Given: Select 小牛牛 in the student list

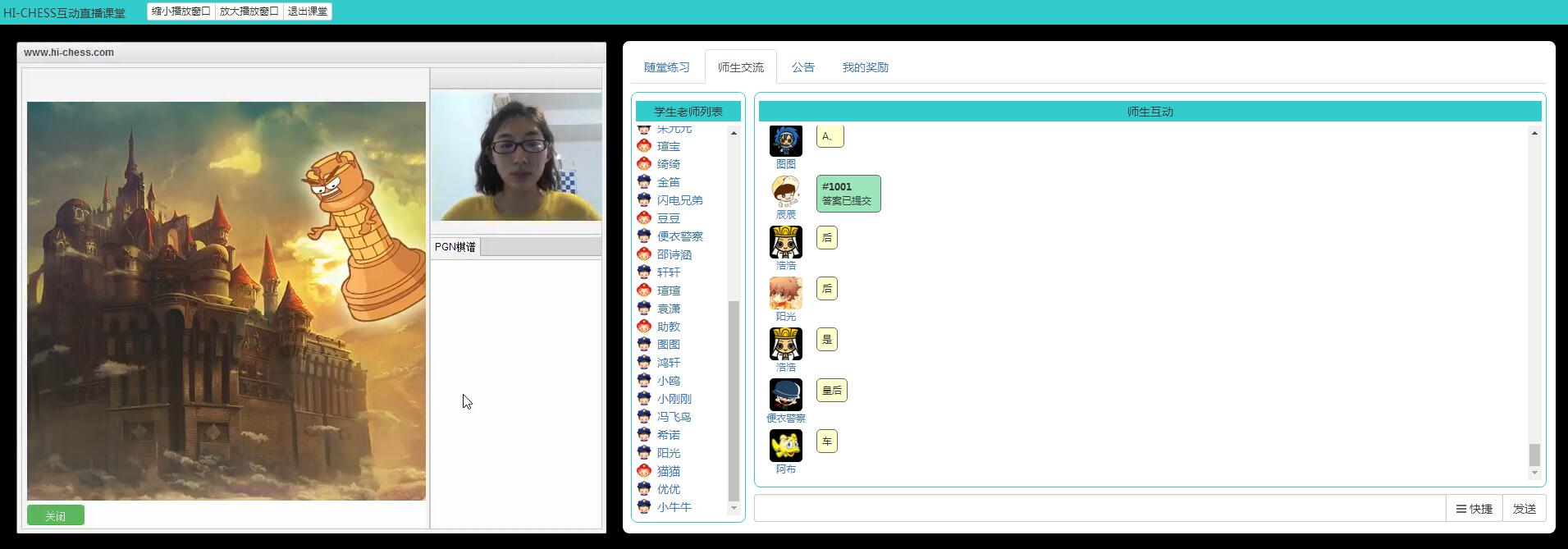Looking at the screenshot, I should [x=674, y=507].
